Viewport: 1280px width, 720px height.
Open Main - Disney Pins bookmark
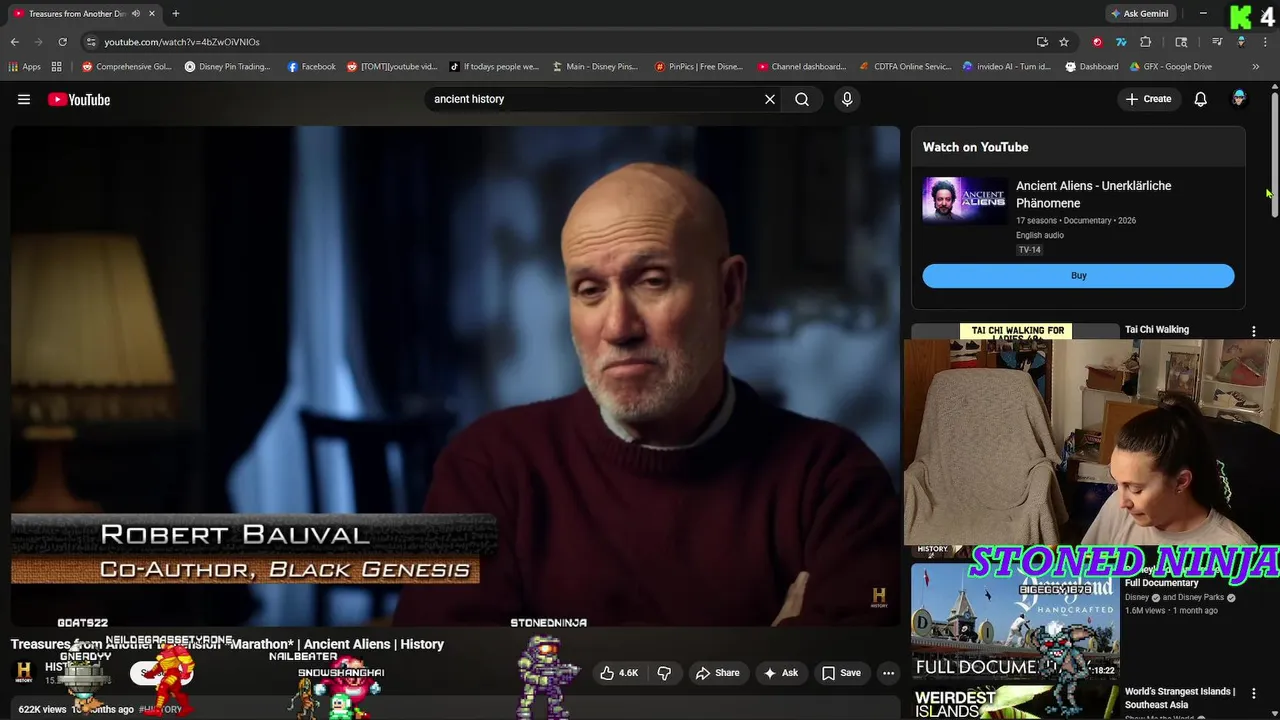coord(596,67)
